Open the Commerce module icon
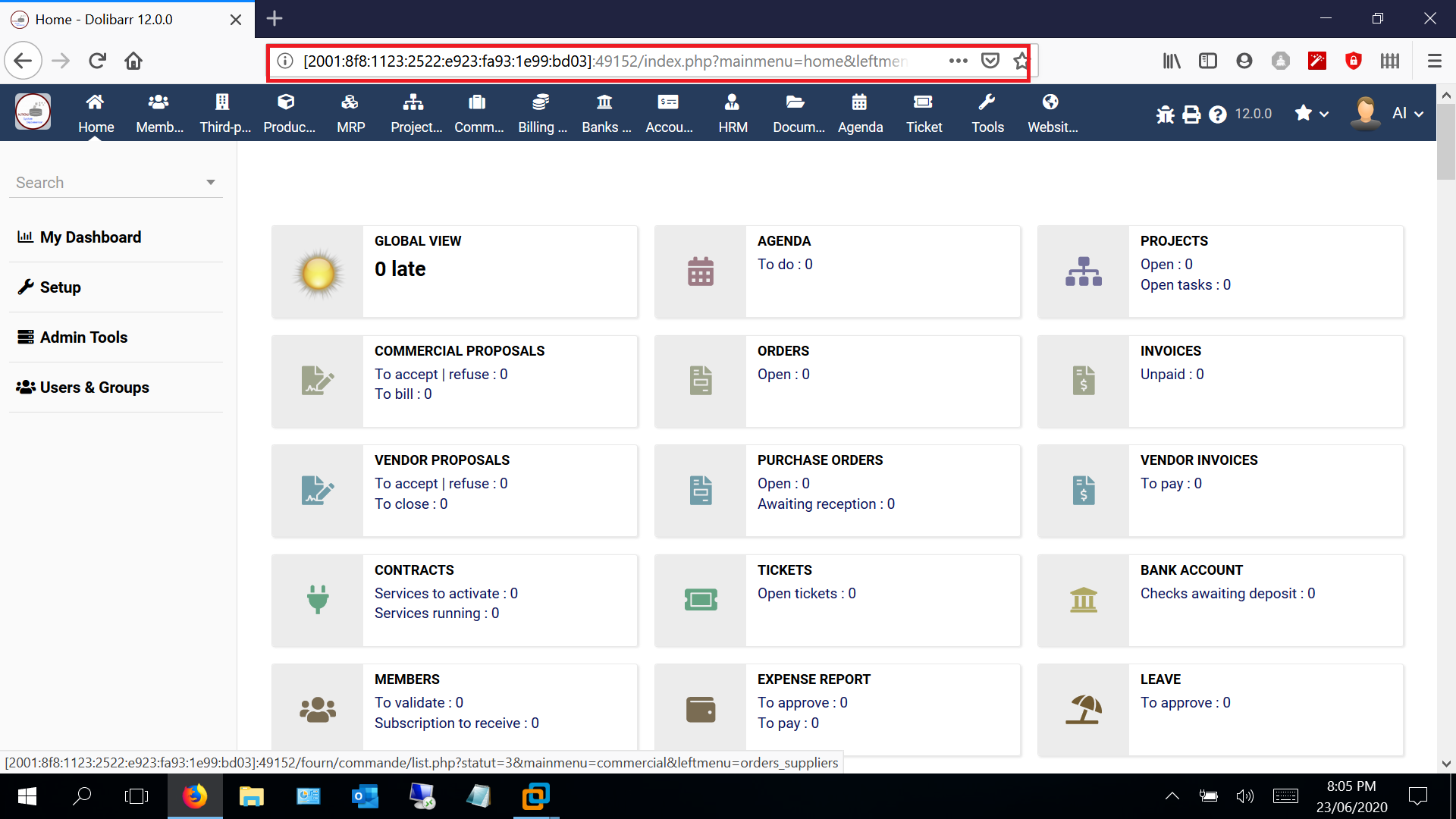The height and width of the screenshot is (819, 1456). tap(477, 102)
